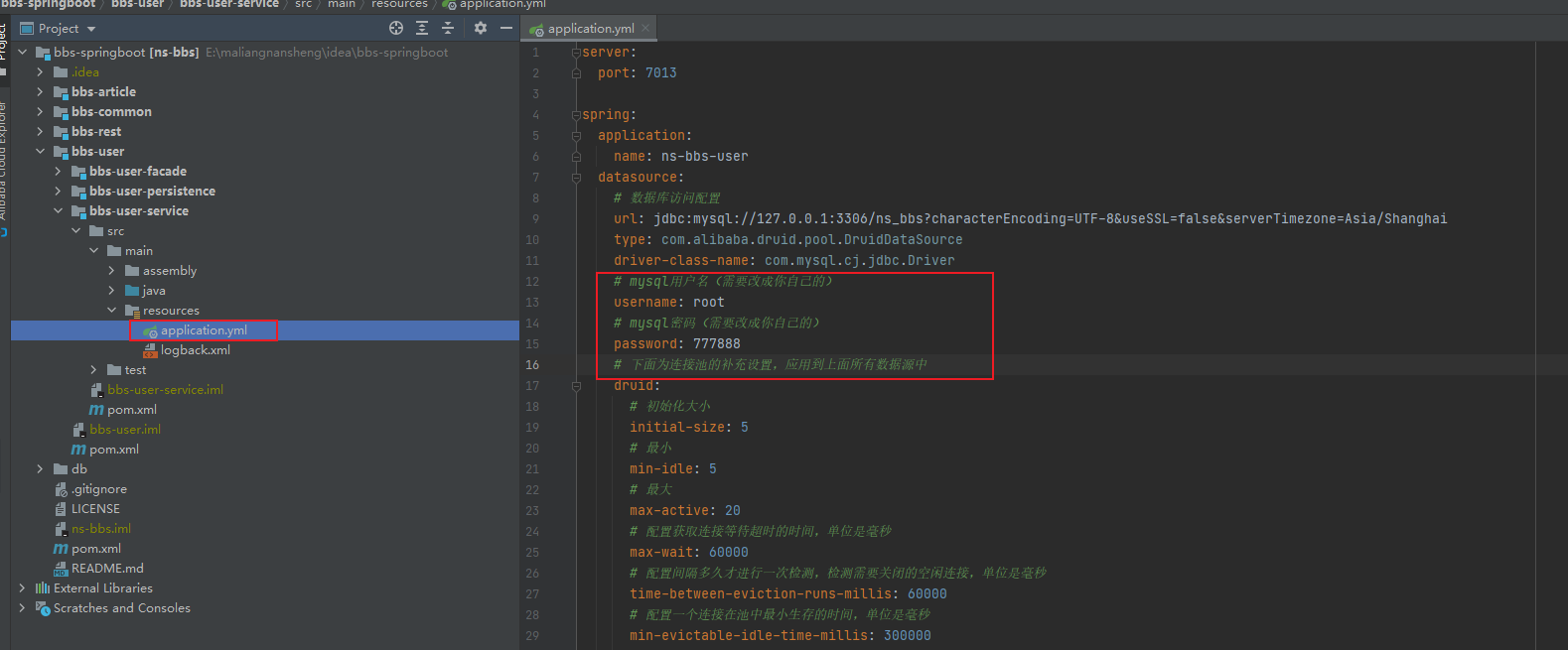Click the Maven pom.xml under bbs-user-service

click(x=131, y=410)
